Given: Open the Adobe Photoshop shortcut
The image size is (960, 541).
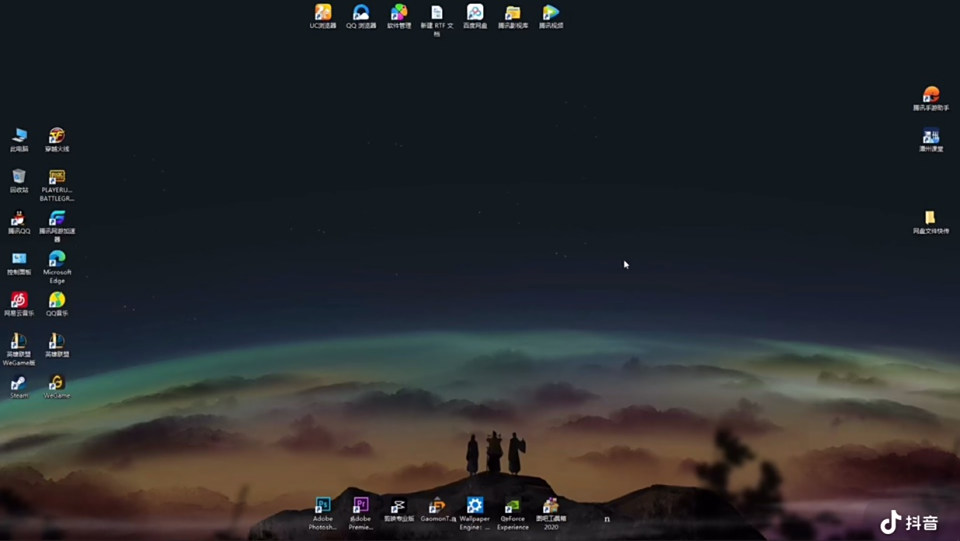Looking at the screenshot, I should tap(323, 513).
